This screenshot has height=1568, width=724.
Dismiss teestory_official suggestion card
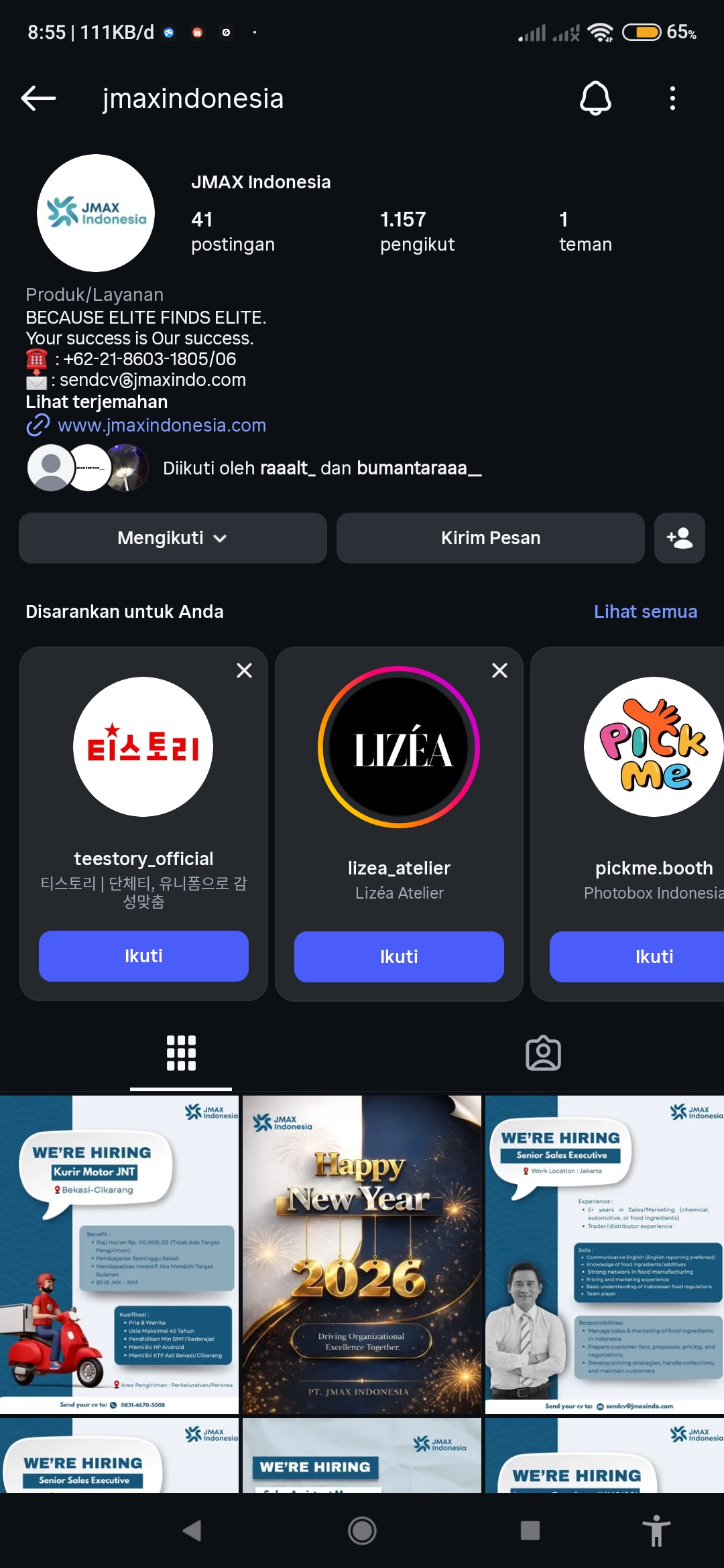tap(244, 670)
